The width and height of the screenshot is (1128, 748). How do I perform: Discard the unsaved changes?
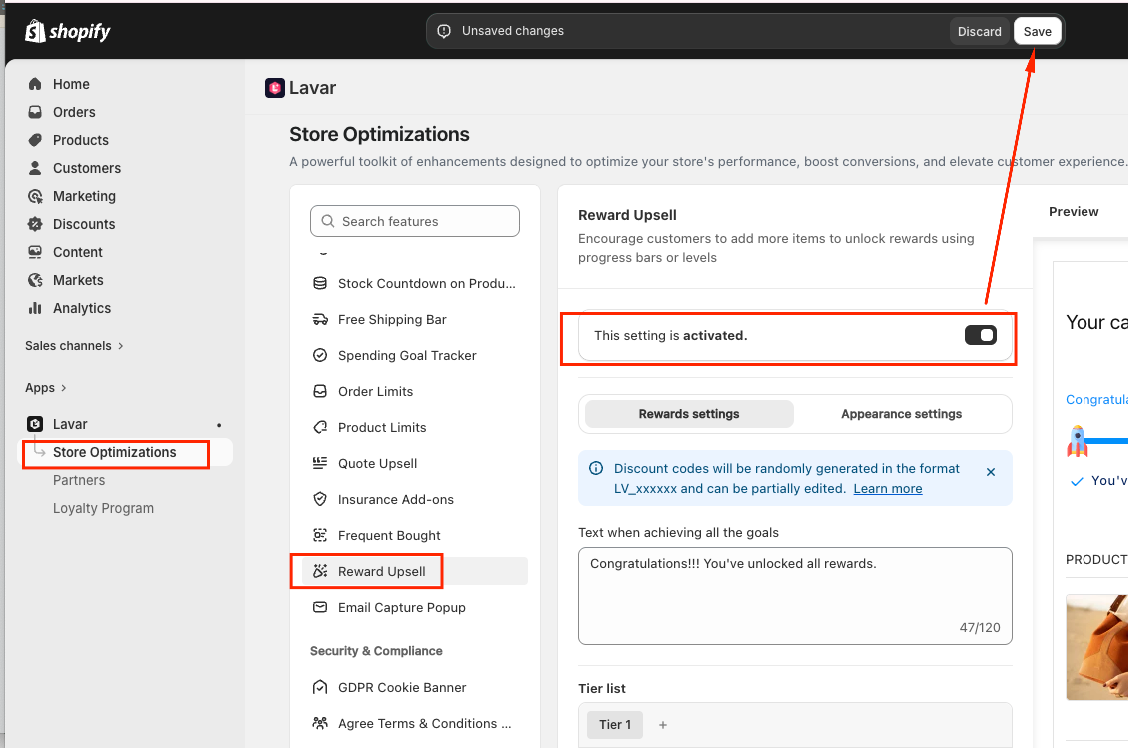pos(979,32)
